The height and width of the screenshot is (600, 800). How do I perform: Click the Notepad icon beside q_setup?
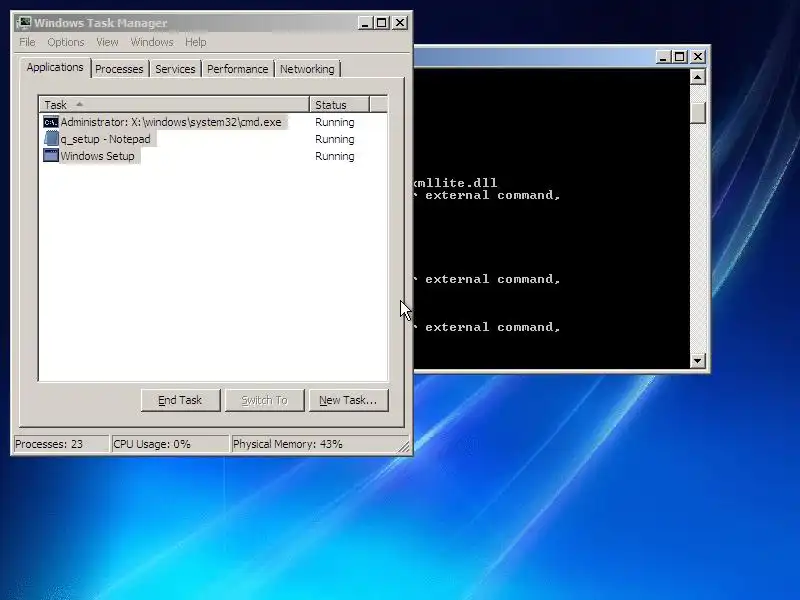pyautogui.click(x=51, y=139)
